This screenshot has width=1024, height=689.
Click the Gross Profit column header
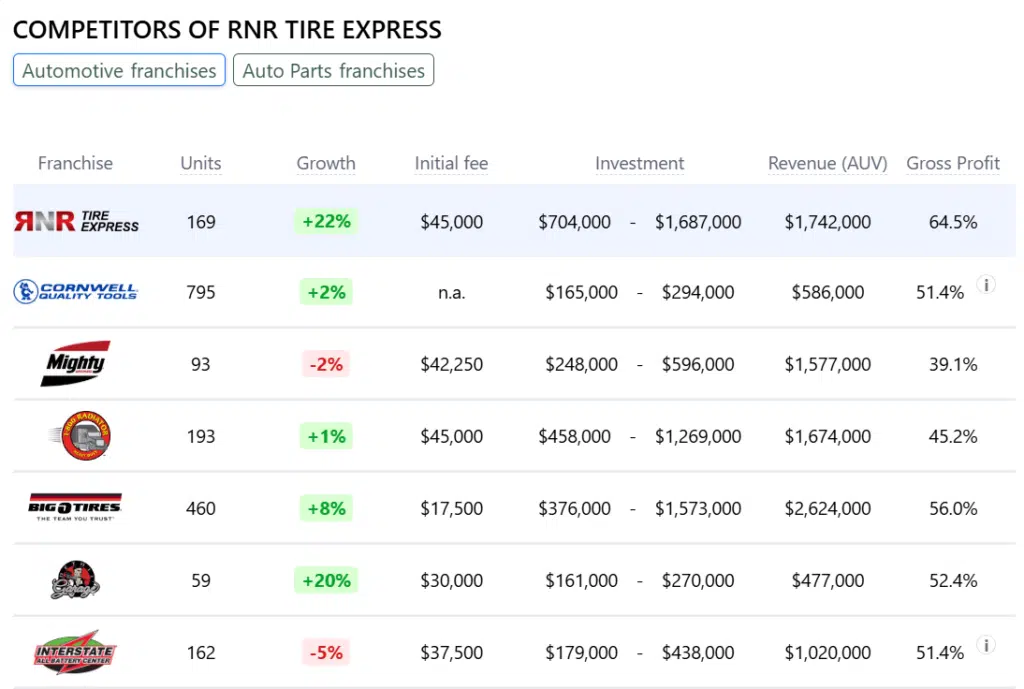(952, 163)
